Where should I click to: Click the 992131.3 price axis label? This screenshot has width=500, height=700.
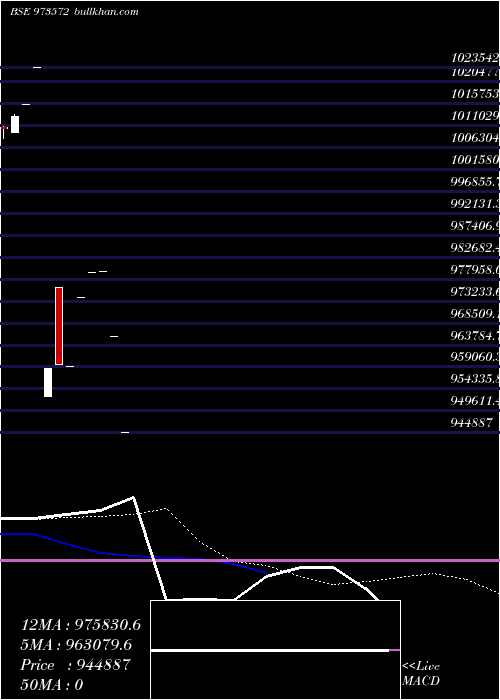pos(475,204)
